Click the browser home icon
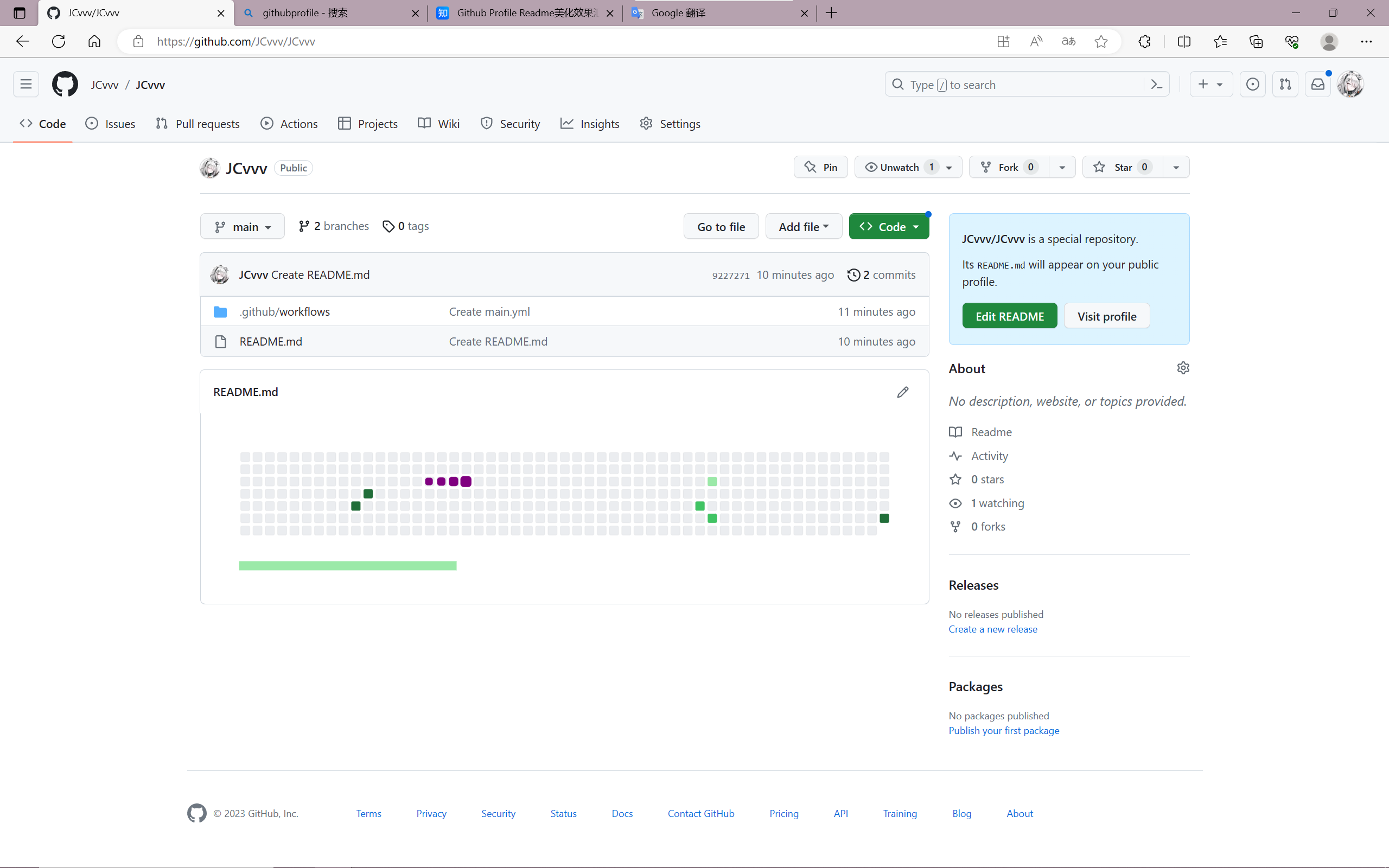 (94, 41)
